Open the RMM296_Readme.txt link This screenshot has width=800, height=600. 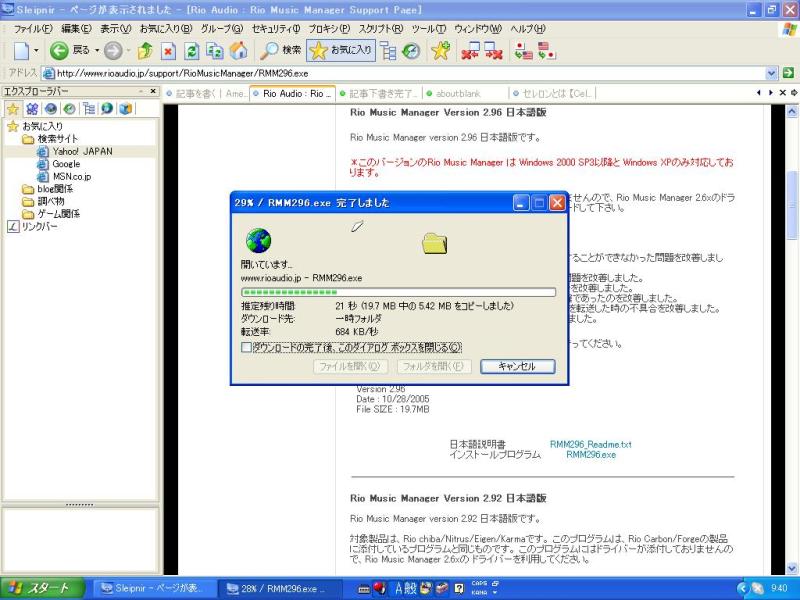click(590, 444)
